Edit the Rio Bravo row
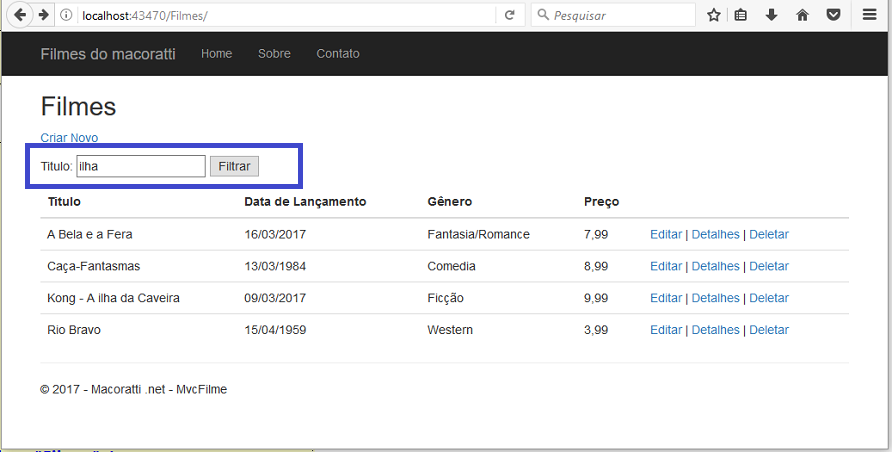 (666, 330)
